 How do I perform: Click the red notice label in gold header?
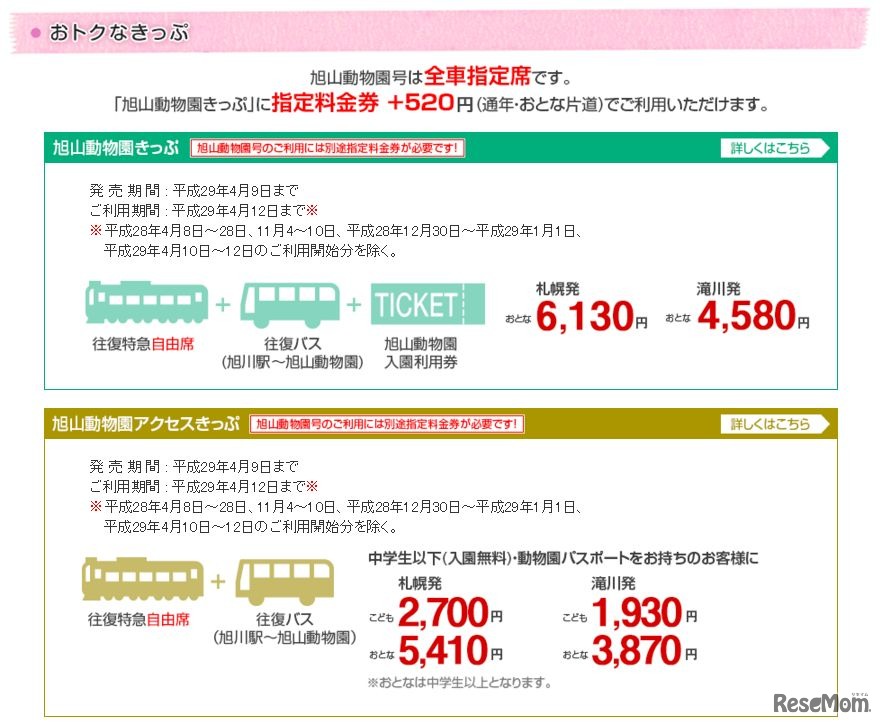pyautogui.click(x=387, y=424)
